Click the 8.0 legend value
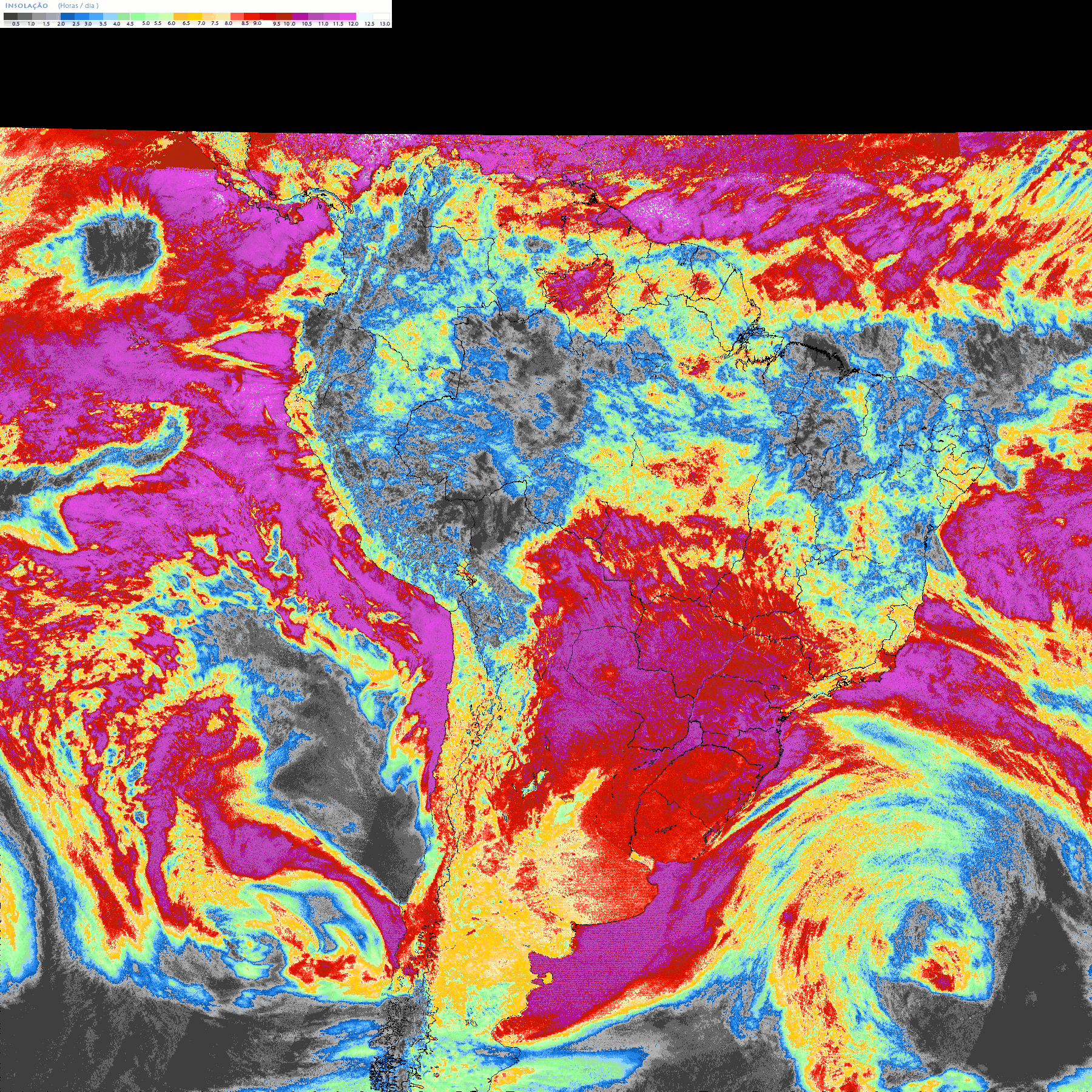This screenshot has height=1092, width=1092. coord(229,23)
